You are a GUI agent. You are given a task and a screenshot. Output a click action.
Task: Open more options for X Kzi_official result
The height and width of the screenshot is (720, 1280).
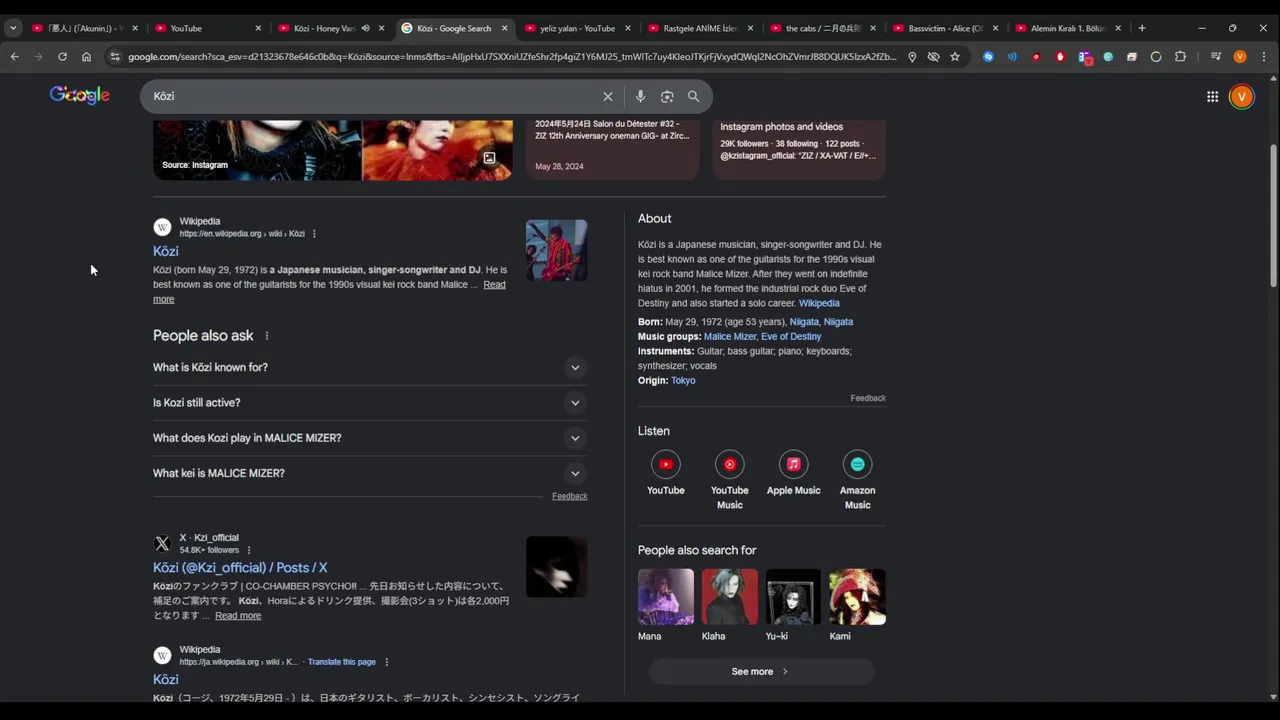point(249,550)
